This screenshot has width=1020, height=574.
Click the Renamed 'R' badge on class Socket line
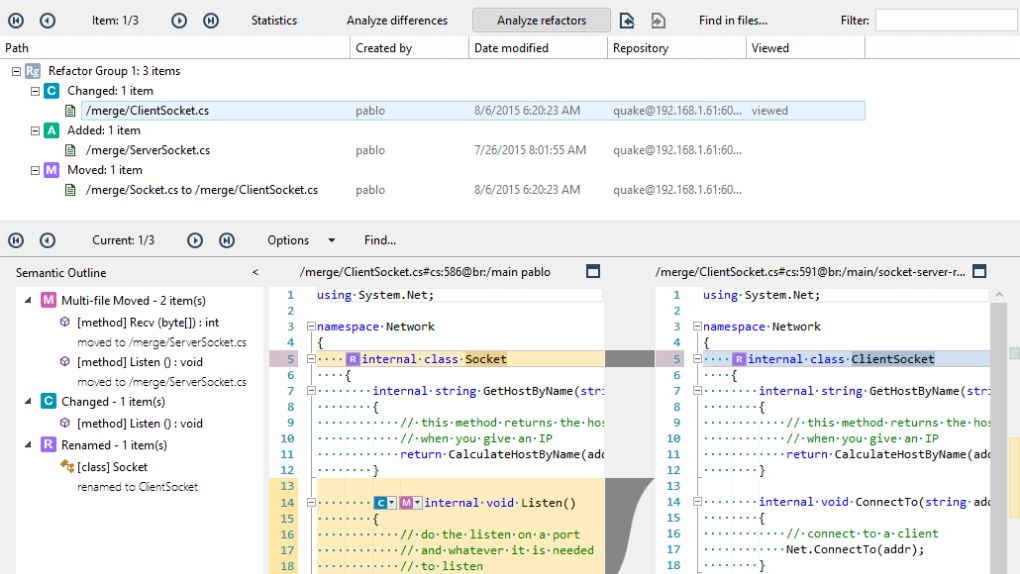[x=352, y=359]
